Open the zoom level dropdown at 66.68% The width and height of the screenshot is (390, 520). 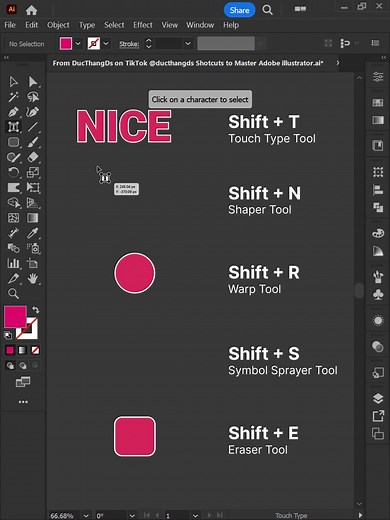tap(86, 515)
